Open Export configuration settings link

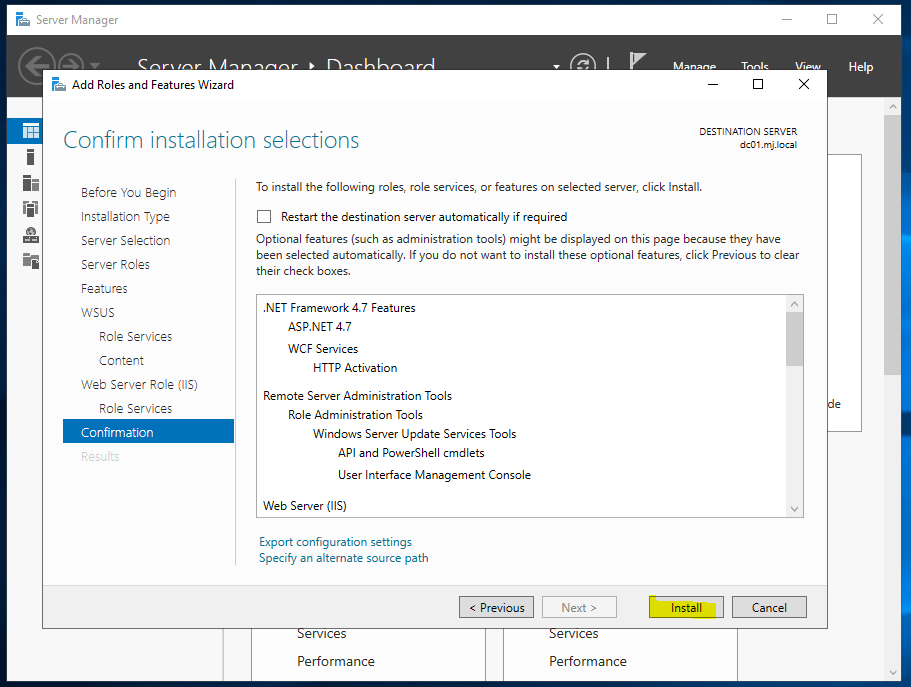(x=335, y=542)
